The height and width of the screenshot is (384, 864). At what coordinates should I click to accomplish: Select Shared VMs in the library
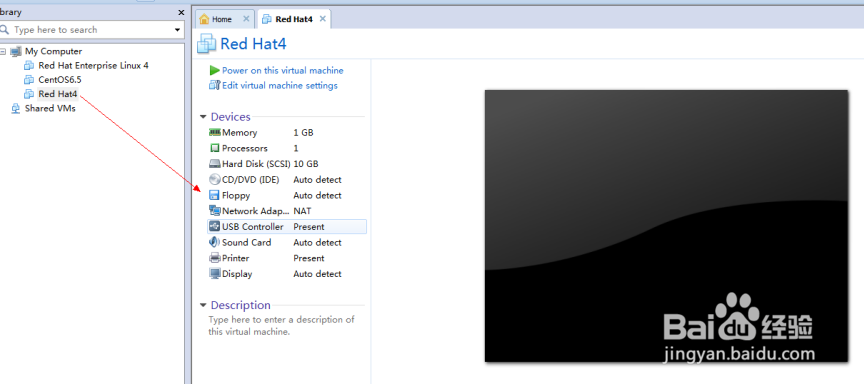[50, 109]
